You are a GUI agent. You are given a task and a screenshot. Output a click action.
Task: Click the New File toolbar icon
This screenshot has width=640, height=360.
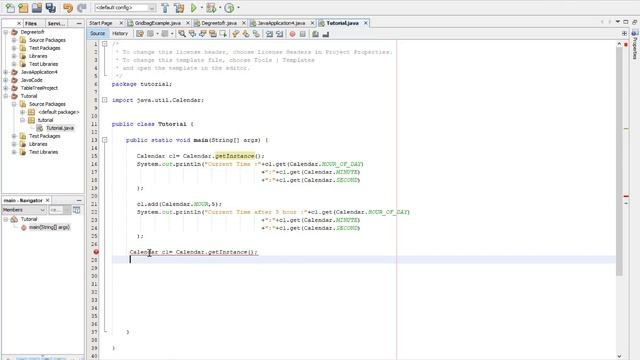point(10,8)
